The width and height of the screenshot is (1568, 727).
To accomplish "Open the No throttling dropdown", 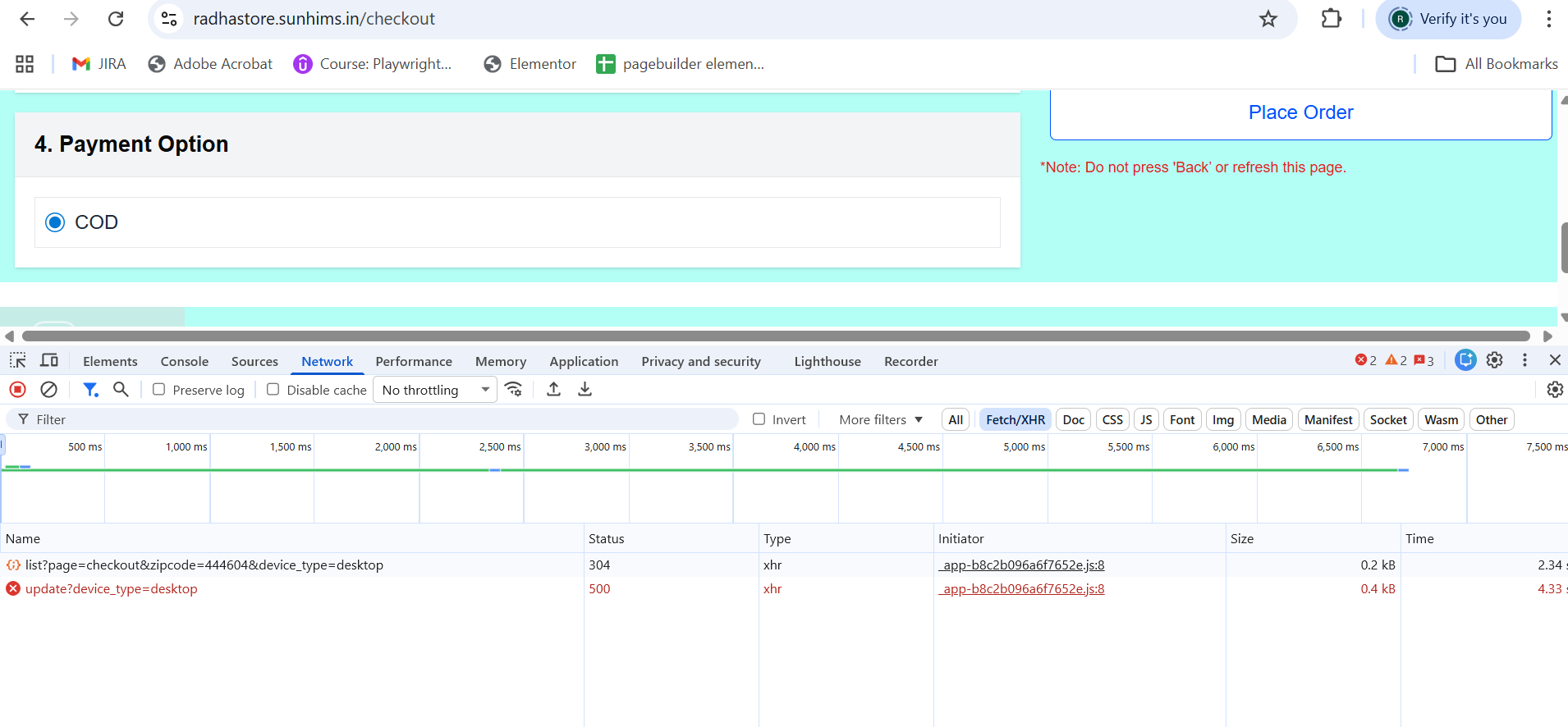I will click(x=435, y=390).
